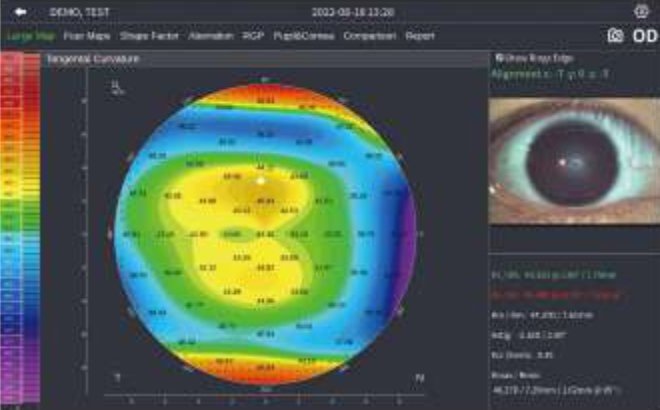Screen dimensions: 660x410
Task: Click the camera snapshot icon
Action: point(615,36)
